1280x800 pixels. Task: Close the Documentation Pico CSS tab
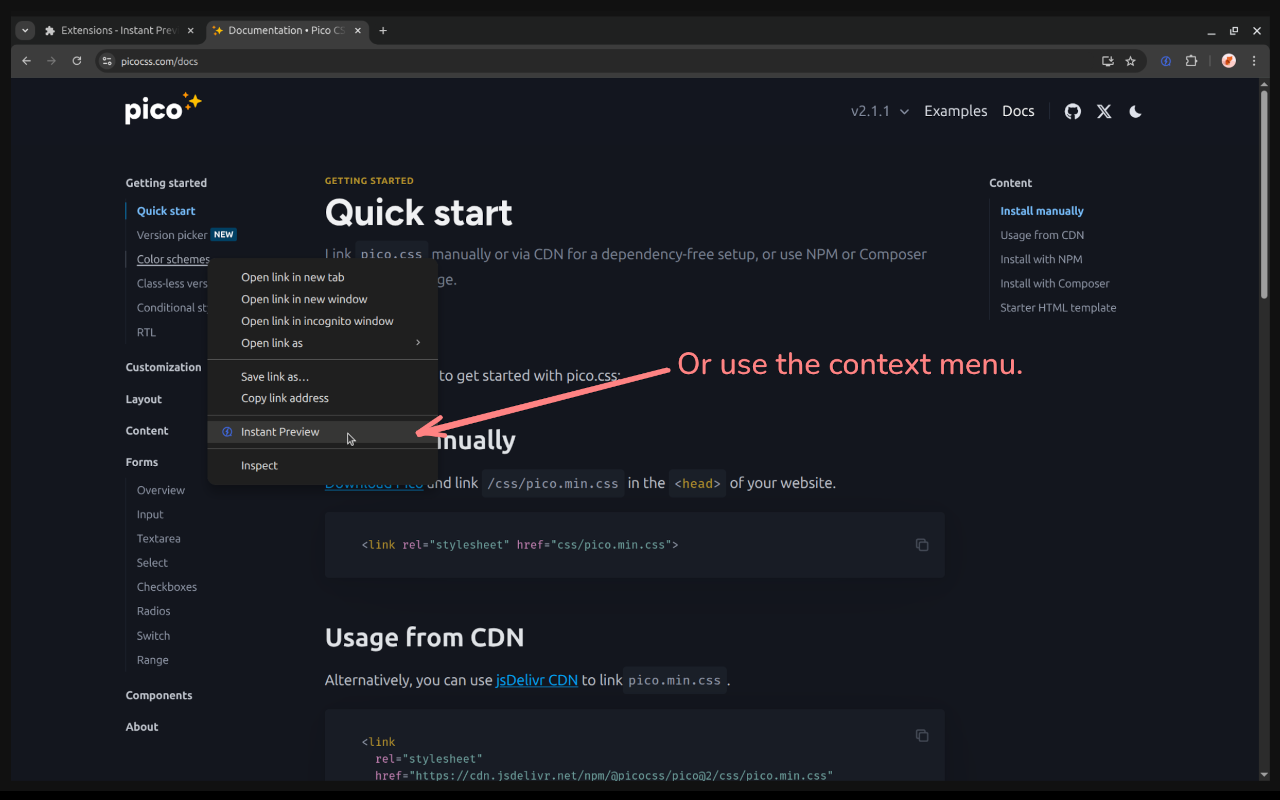[358, 30]
